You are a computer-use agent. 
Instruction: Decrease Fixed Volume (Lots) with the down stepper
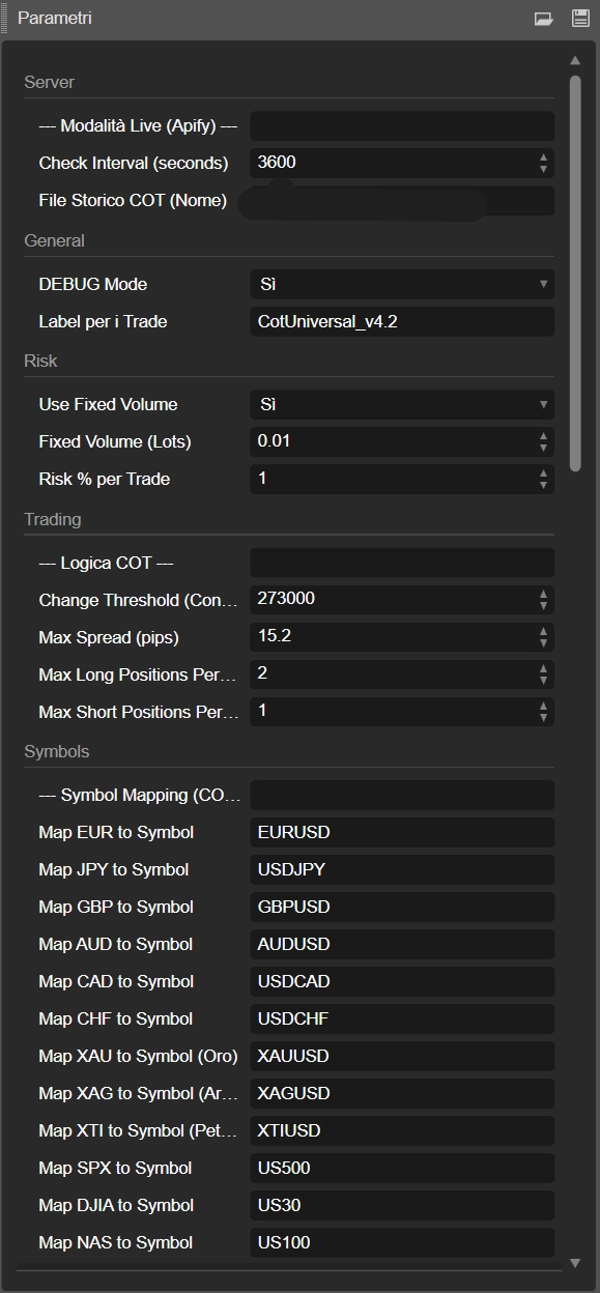pos(544,446)
